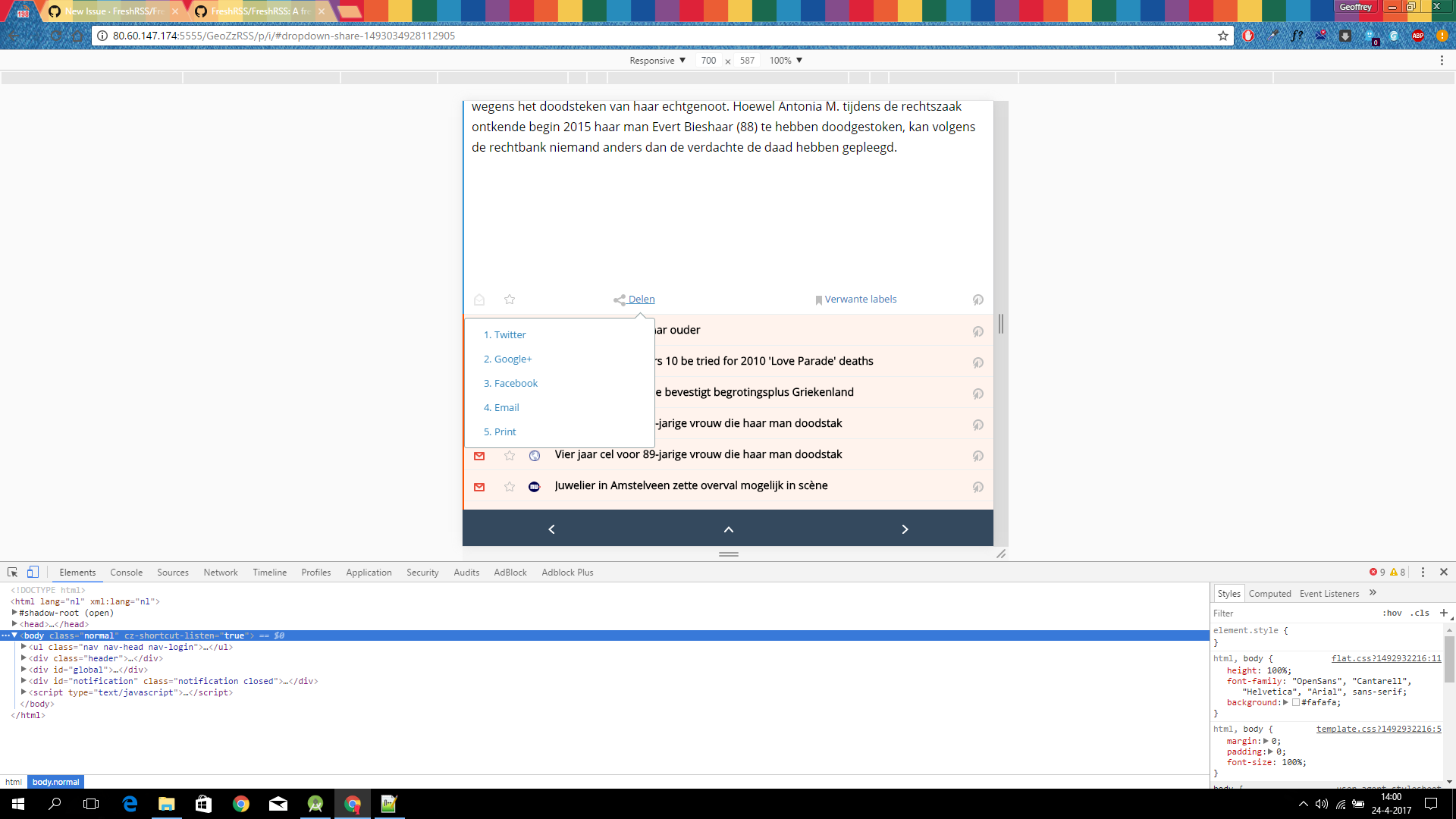Toggle favorite star on Vier jaar cel article
Image resolution: width=1456 pixels, height=819 pixels.
(510, 456)
